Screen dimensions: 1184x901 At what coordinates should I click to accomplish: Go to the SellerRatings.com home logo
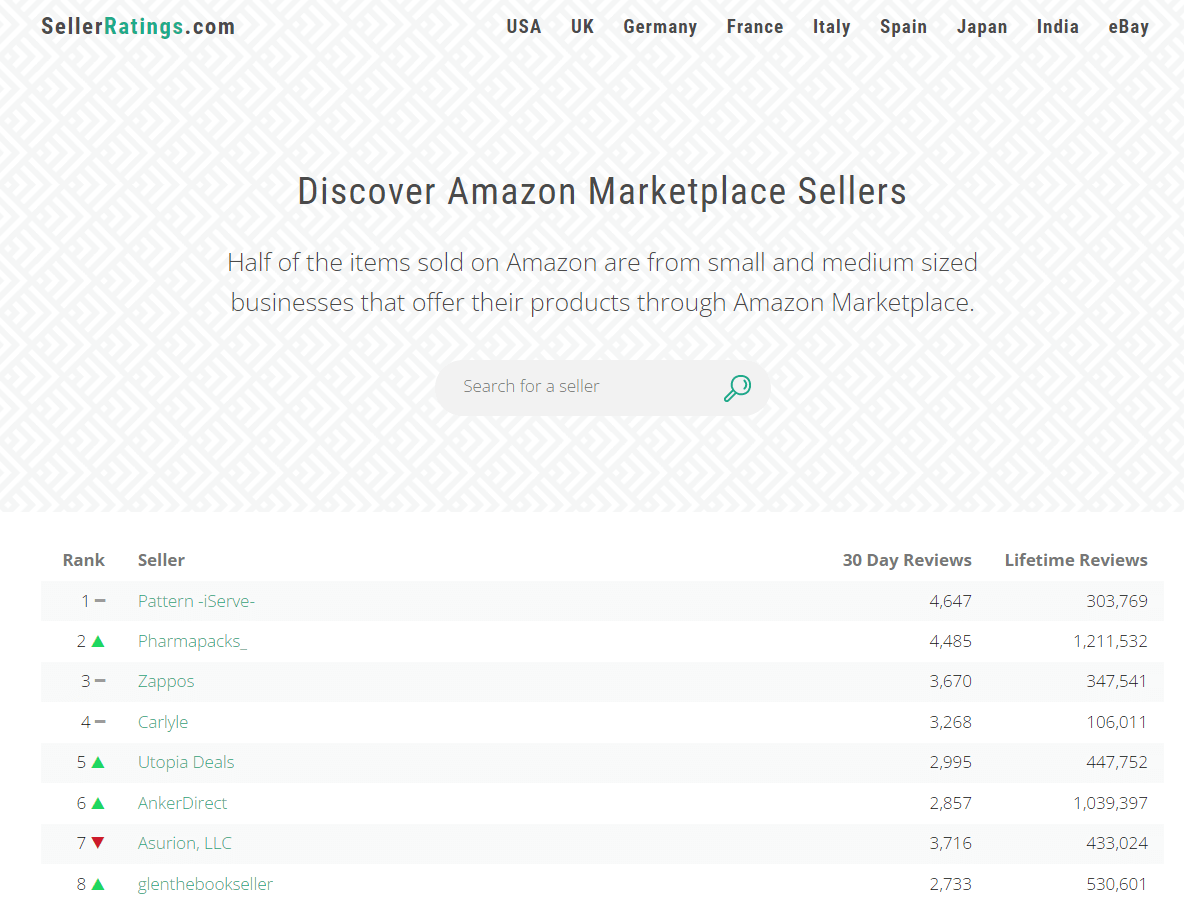pos(138,26)
